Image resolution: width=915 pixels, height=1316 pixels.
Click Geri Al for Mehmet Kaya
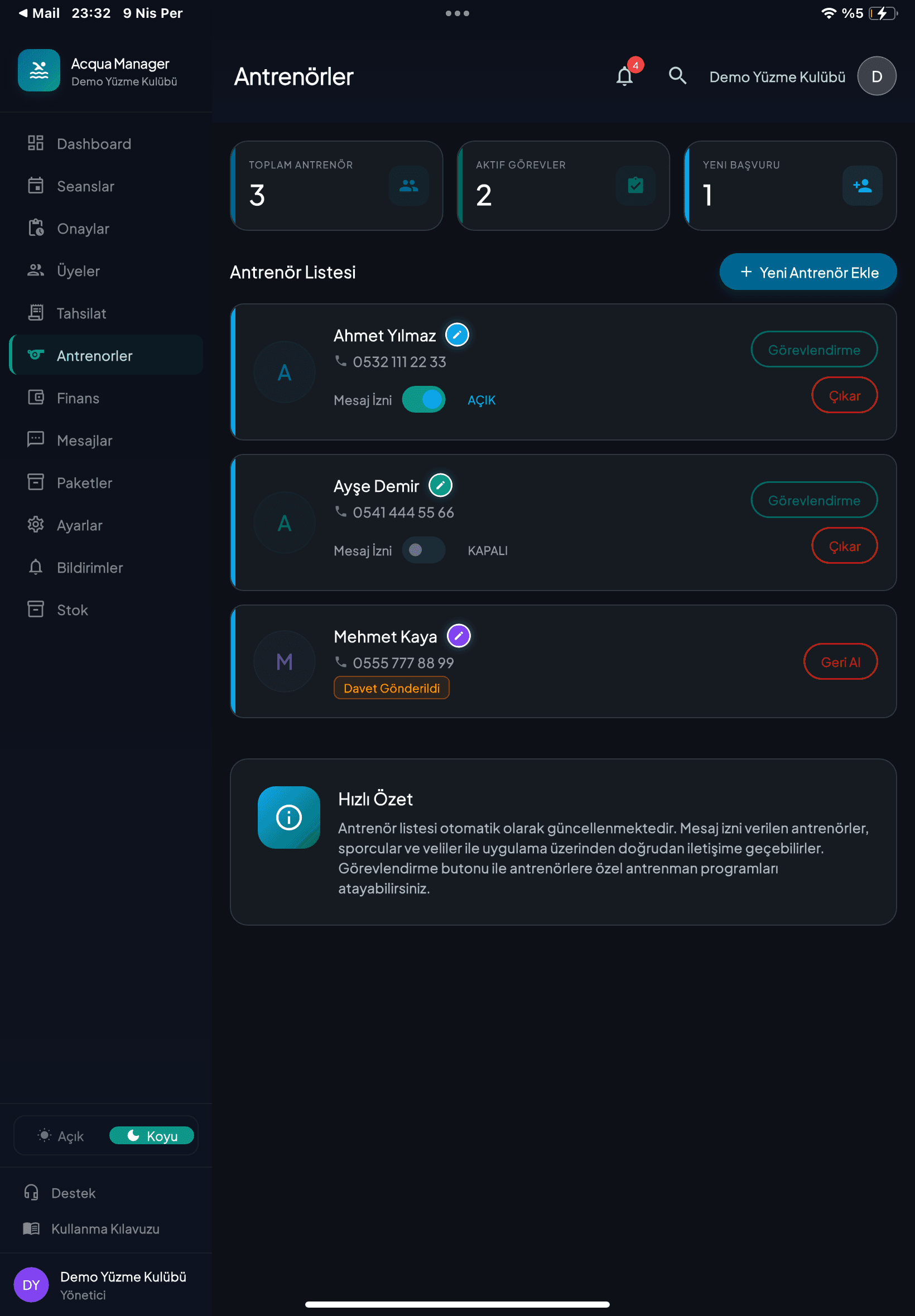(x=840, y=662)
